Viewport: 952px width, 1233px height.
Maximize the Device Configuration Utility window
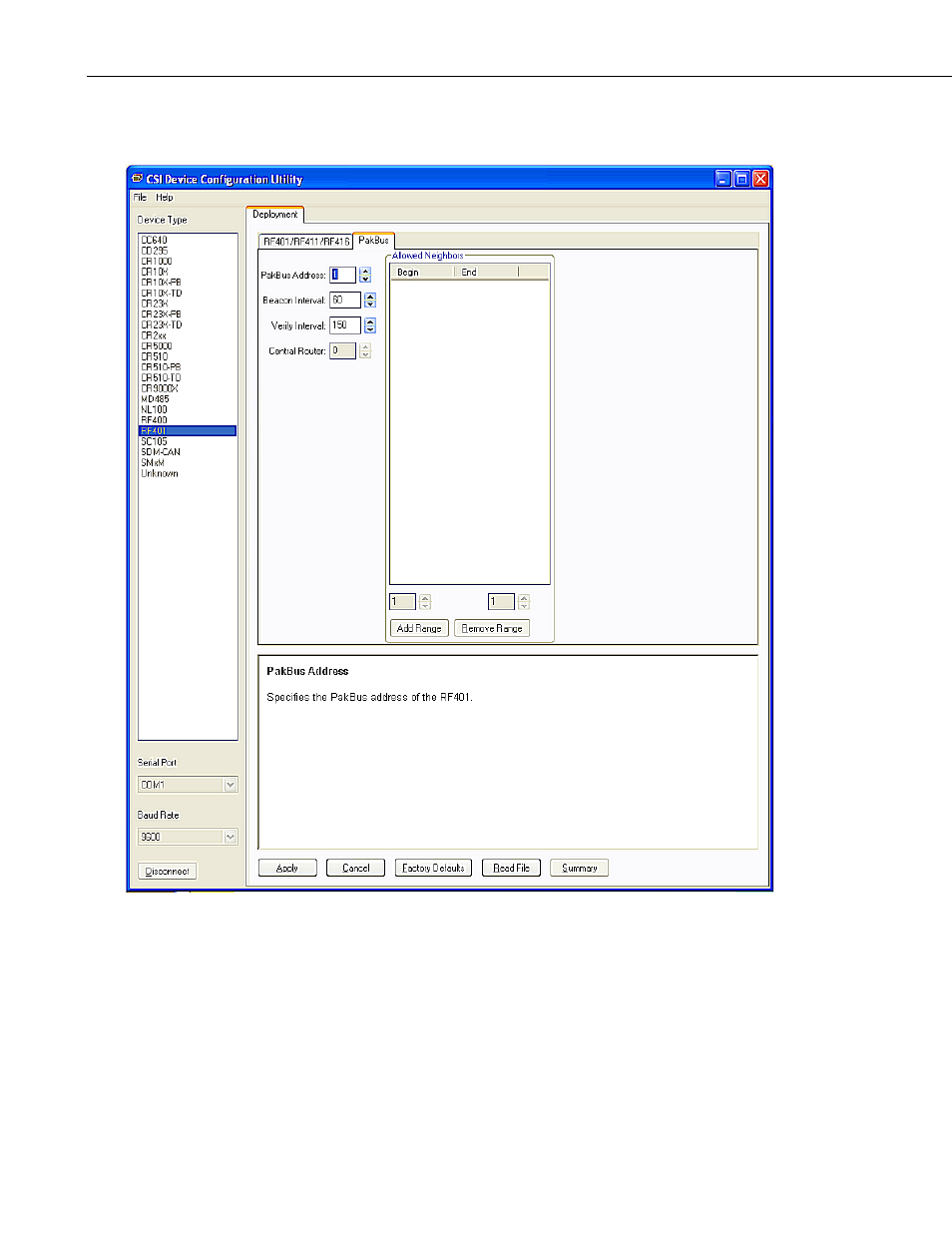tap(741, 179)
